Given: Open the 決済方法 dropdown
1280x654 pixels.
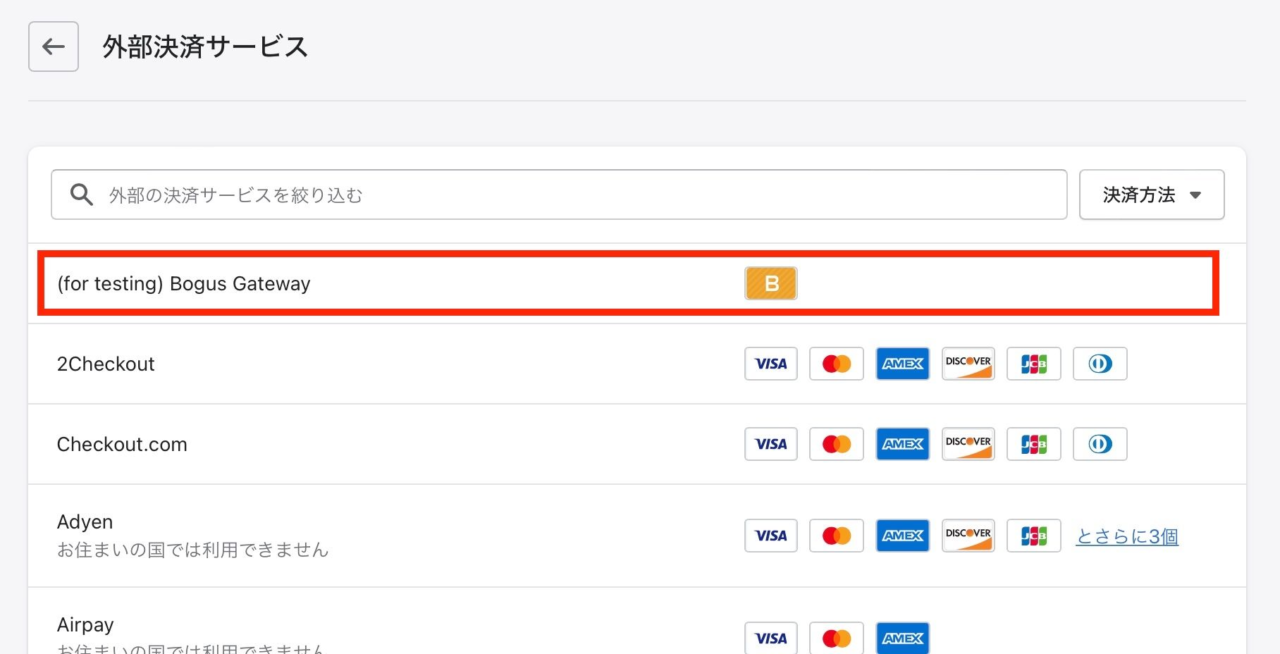Looking at the screenshot, I should [1152, 194].
